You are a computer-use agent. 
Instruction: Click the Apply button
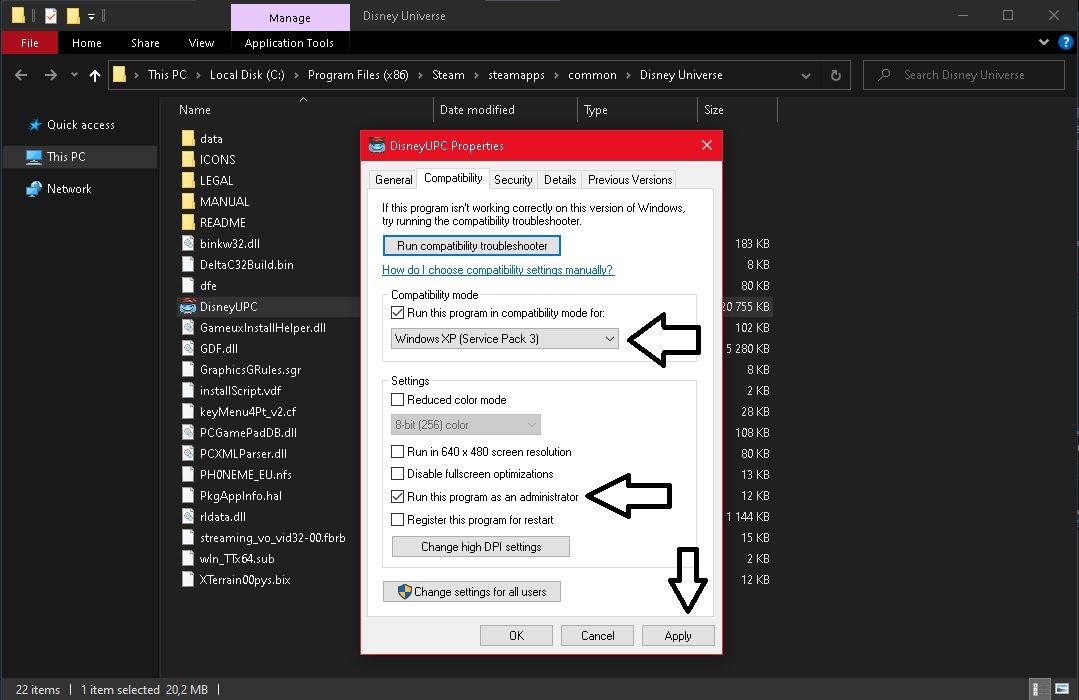tap(678, 636)
